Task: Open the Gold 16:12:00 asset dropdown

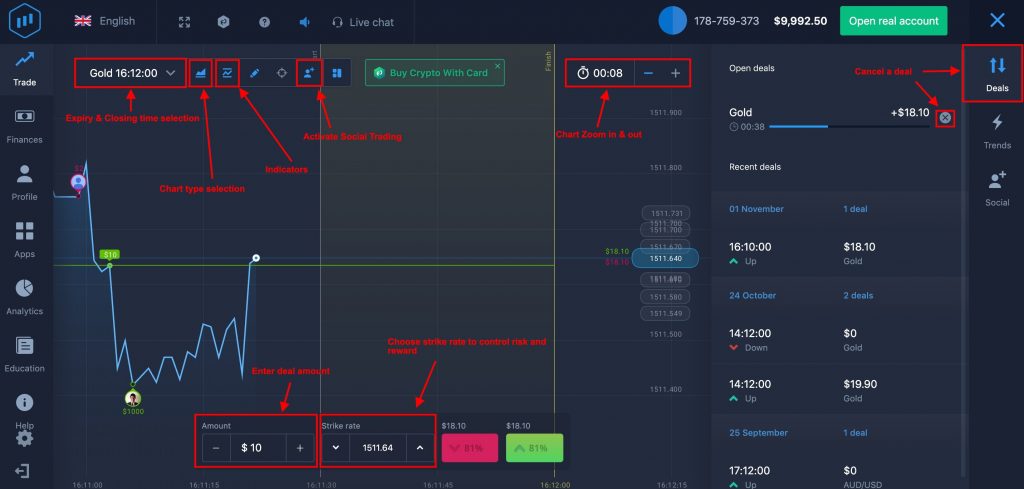Action: [132, 73]
